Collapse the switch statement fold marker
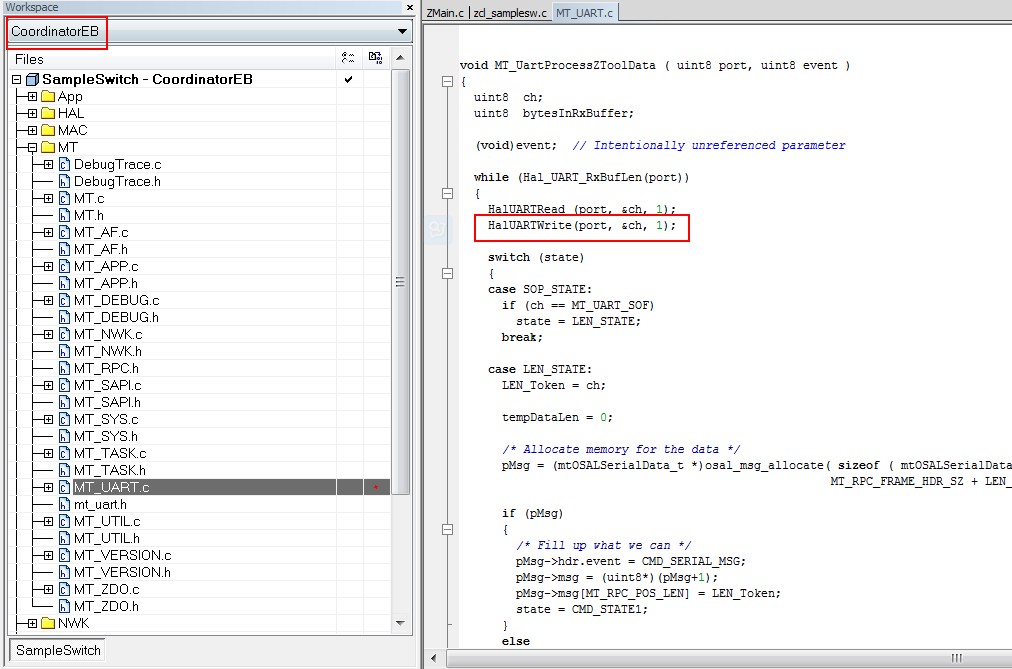This screenshot has width=1012, height=669. (x=447, y=273)
